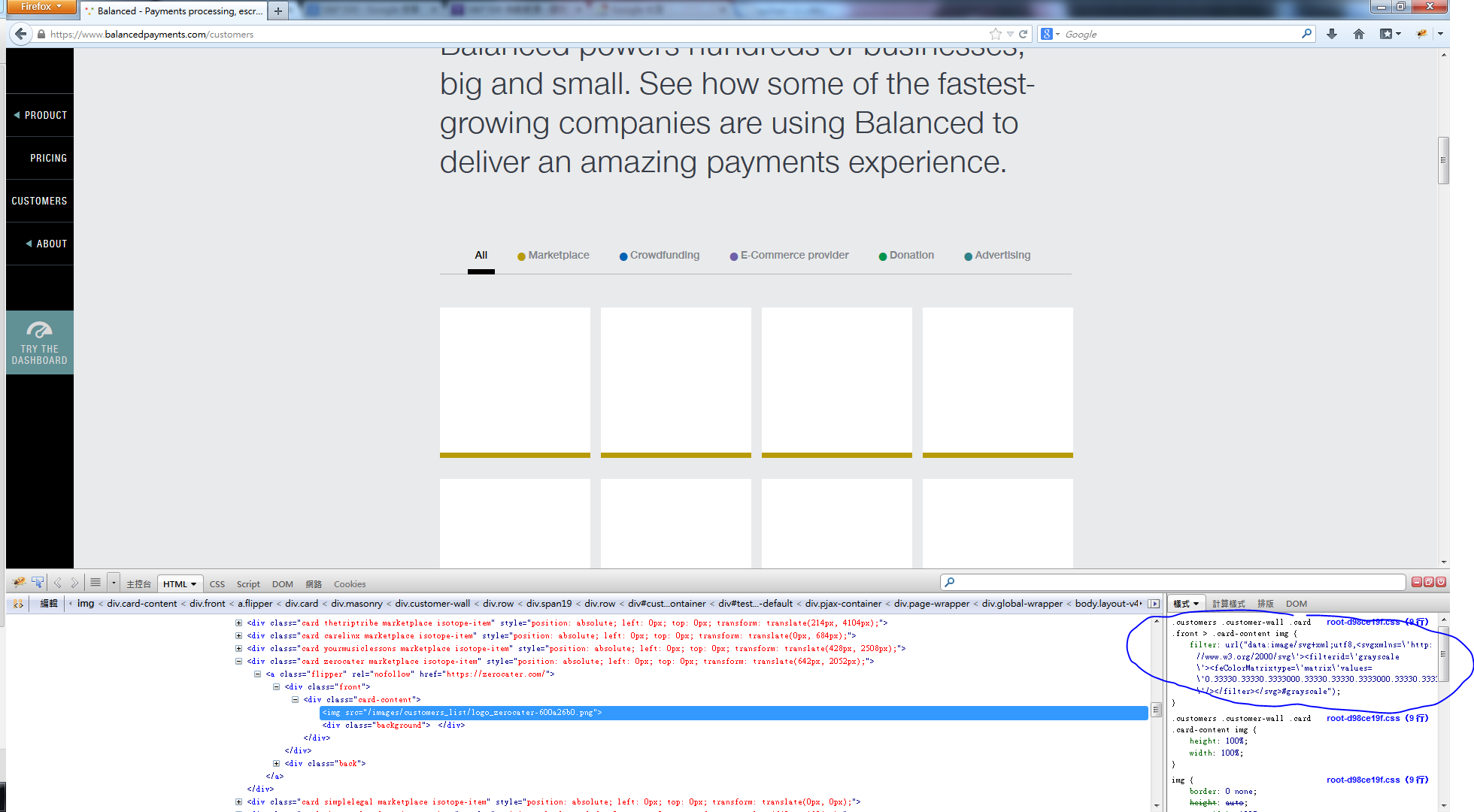Image resolution: width=1474 pixels, height=812 pixels.
Task: Open the Google search engine selector
Action: click(x=1050, y=34)
